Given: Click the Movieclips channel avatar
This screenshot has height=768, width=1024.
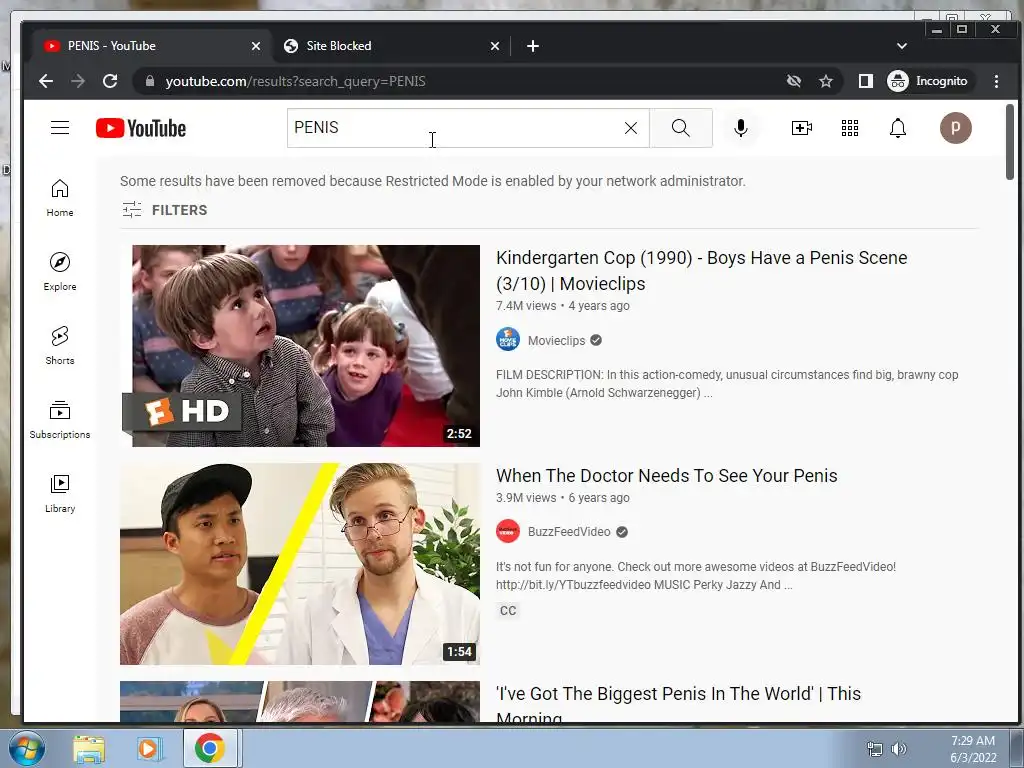Looking at the screenshot, I should 508,340.
